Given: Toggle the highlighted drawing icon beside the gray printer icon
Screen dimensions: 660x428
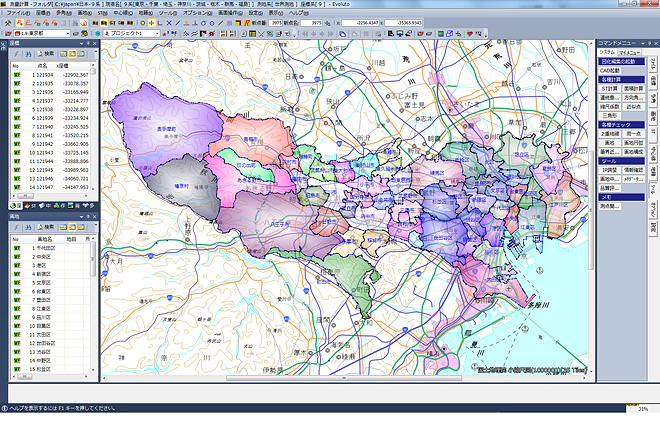Looking at the screenshot, I should 83,23.
